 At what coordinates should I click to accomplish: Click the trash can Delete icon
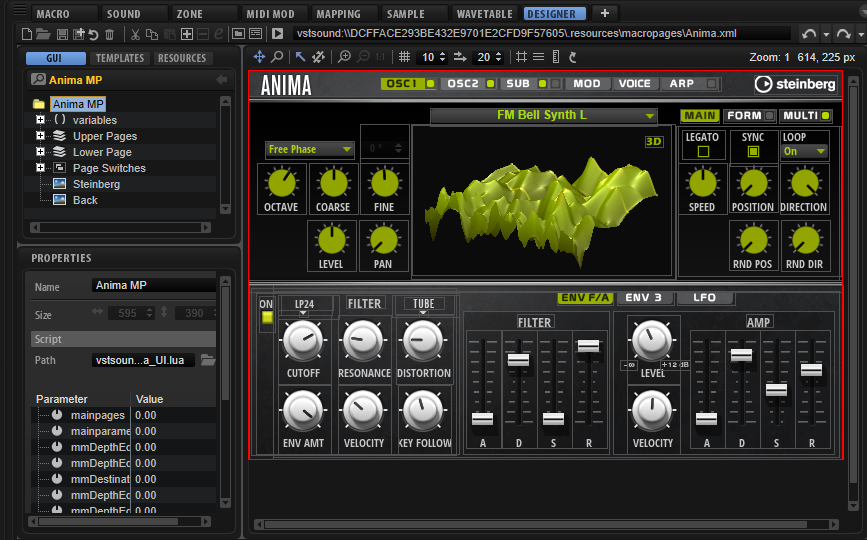(109, 34)
